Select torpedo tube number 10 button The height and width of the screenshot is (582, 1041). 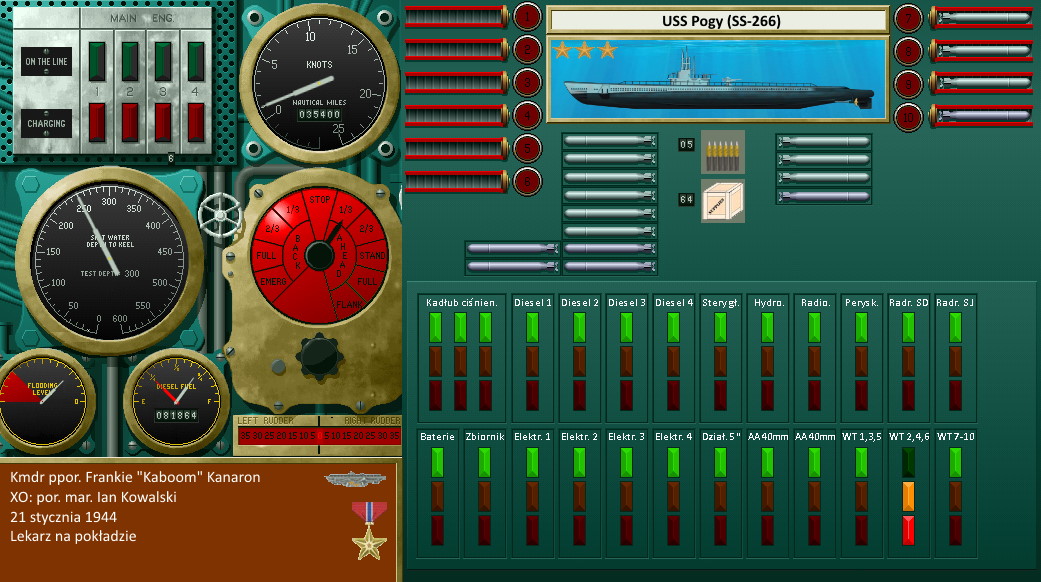[908, 117]
